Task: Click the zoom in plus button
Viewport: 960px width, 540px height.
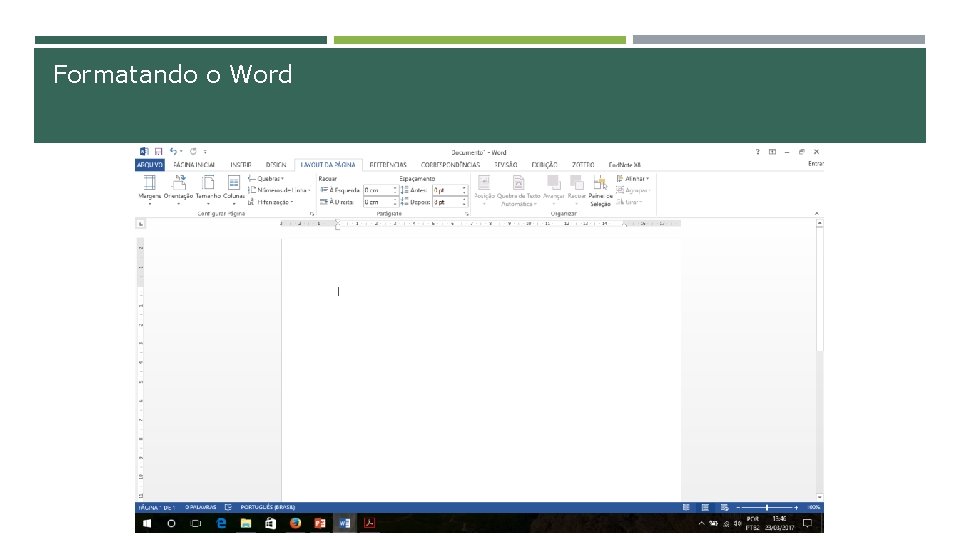Action: coord(796,508)
